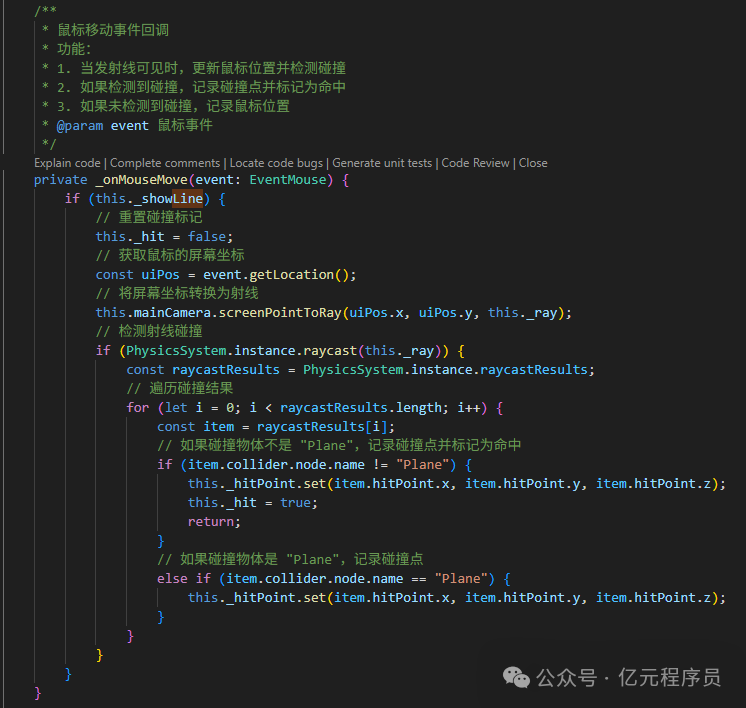Click 'mainCamera' in the ray conversion line
Viewport: 746px width, 708px height.
tap(172, 313)
